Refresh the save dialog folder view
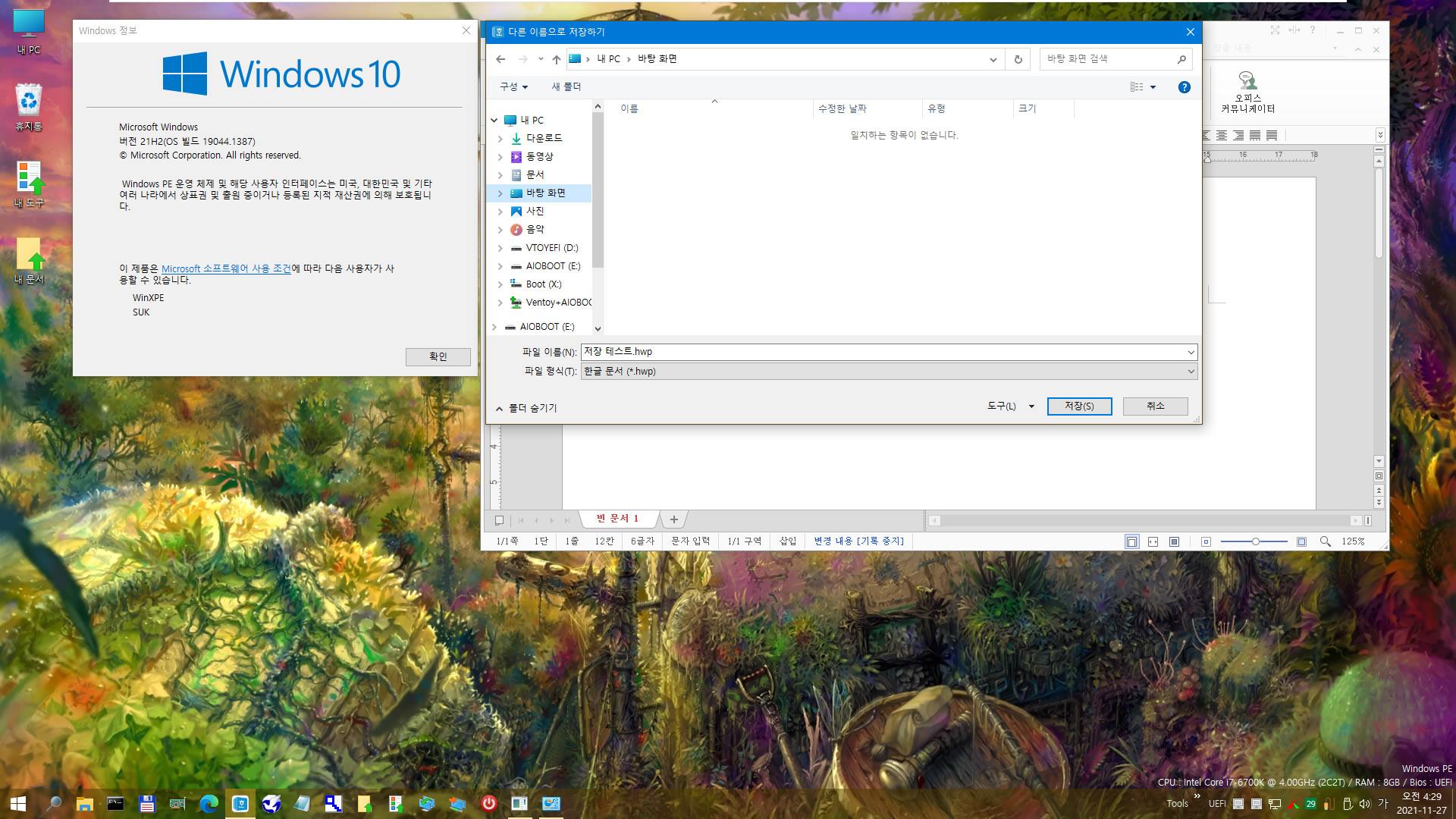Viewport: 1456px width, 819px height. point(1018,59)
